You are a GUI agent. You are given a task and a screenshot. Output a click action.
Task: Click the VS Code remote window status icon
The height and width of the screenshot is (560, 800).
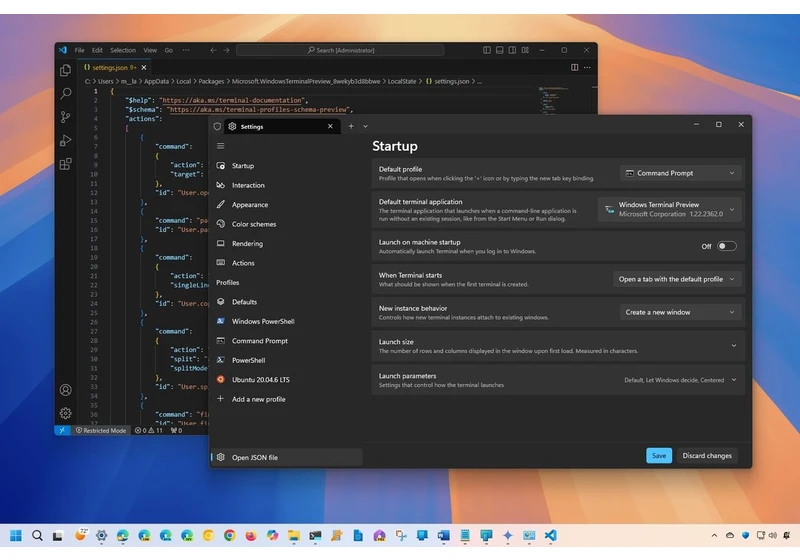coord(62,430)
